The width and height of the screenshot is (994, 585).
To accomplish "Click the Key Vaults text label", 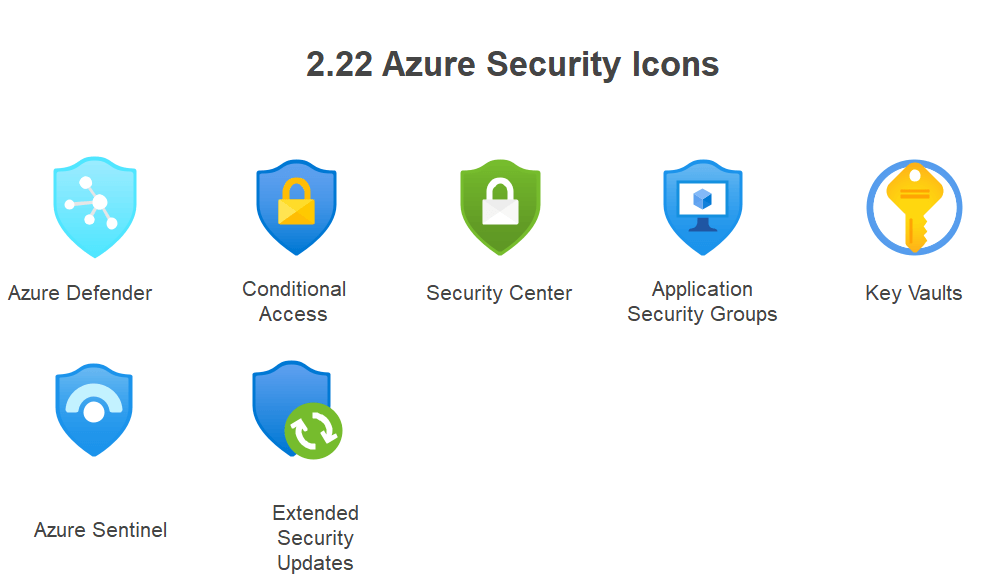I will [913, 293].
